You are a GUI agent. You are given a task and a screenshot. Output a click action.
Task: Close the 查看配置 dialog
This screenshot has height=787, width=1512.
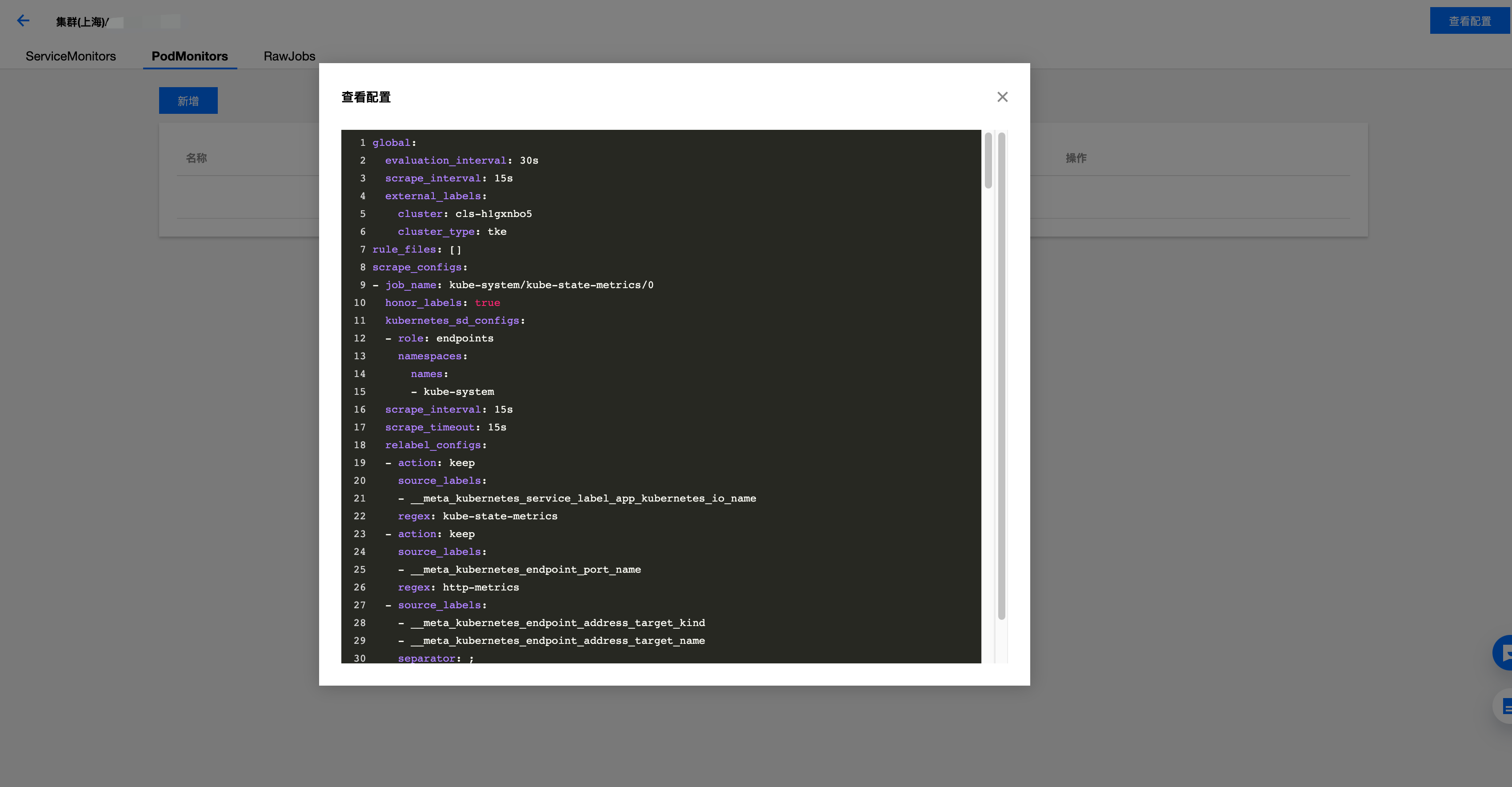1003,97
